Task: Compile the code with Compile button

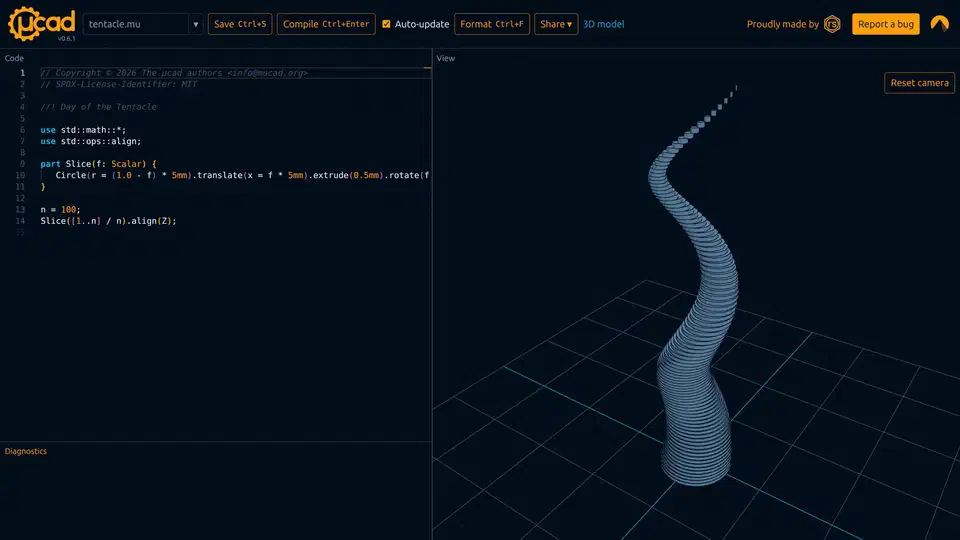Action: [326, 24]
